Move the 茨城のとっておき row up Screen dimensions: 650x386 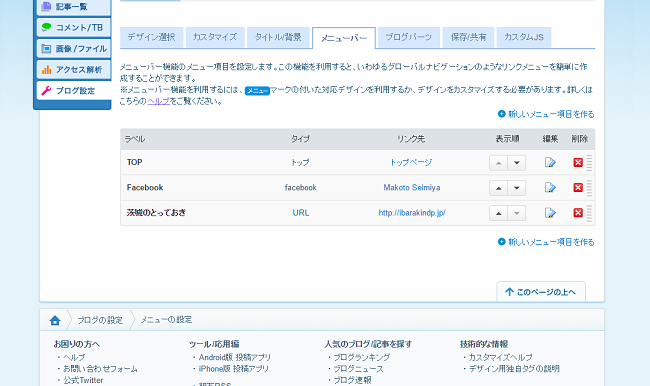pyautogui.click(x=498, y=214)
